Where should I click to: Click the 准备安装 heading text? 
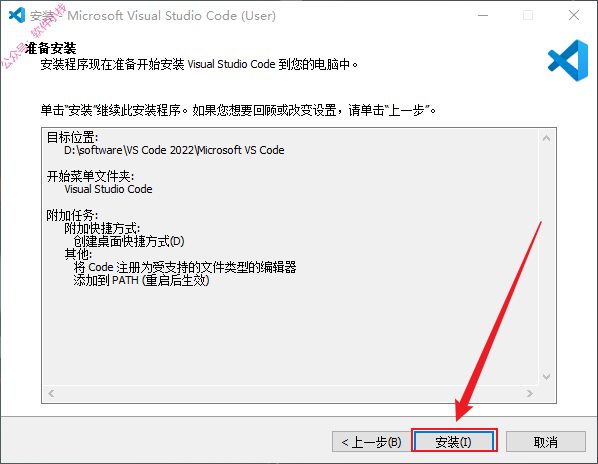(x=50, y=48)
